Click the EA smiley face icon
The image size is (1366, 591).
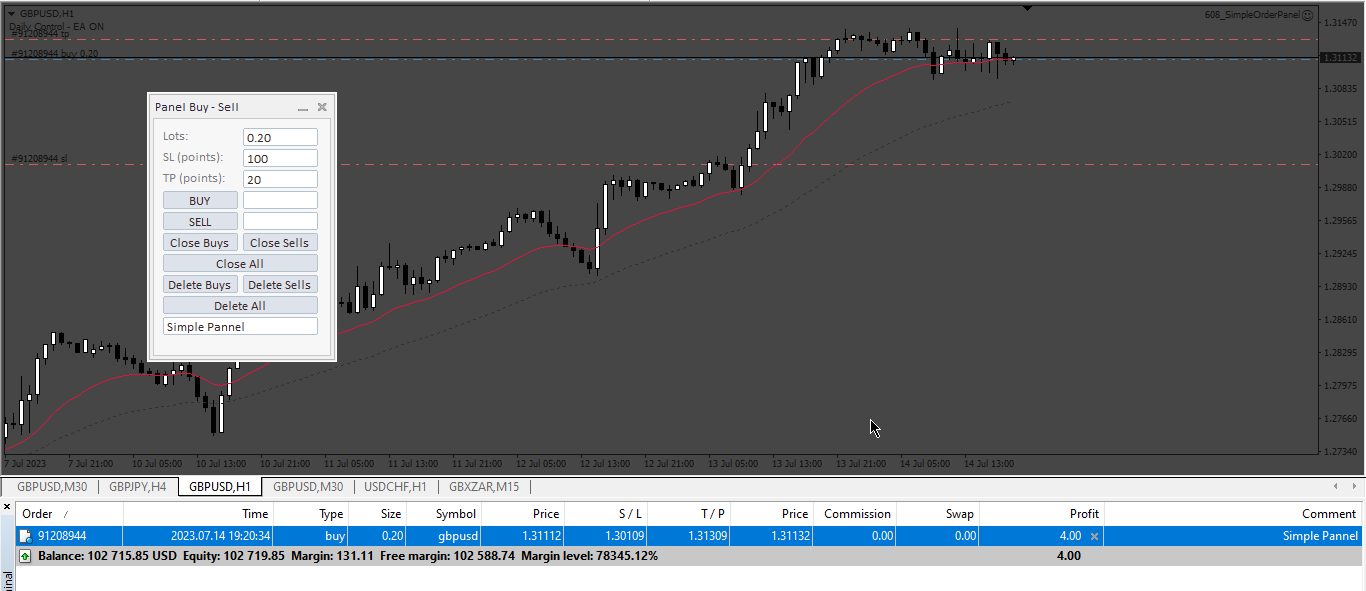point(1308,15)
